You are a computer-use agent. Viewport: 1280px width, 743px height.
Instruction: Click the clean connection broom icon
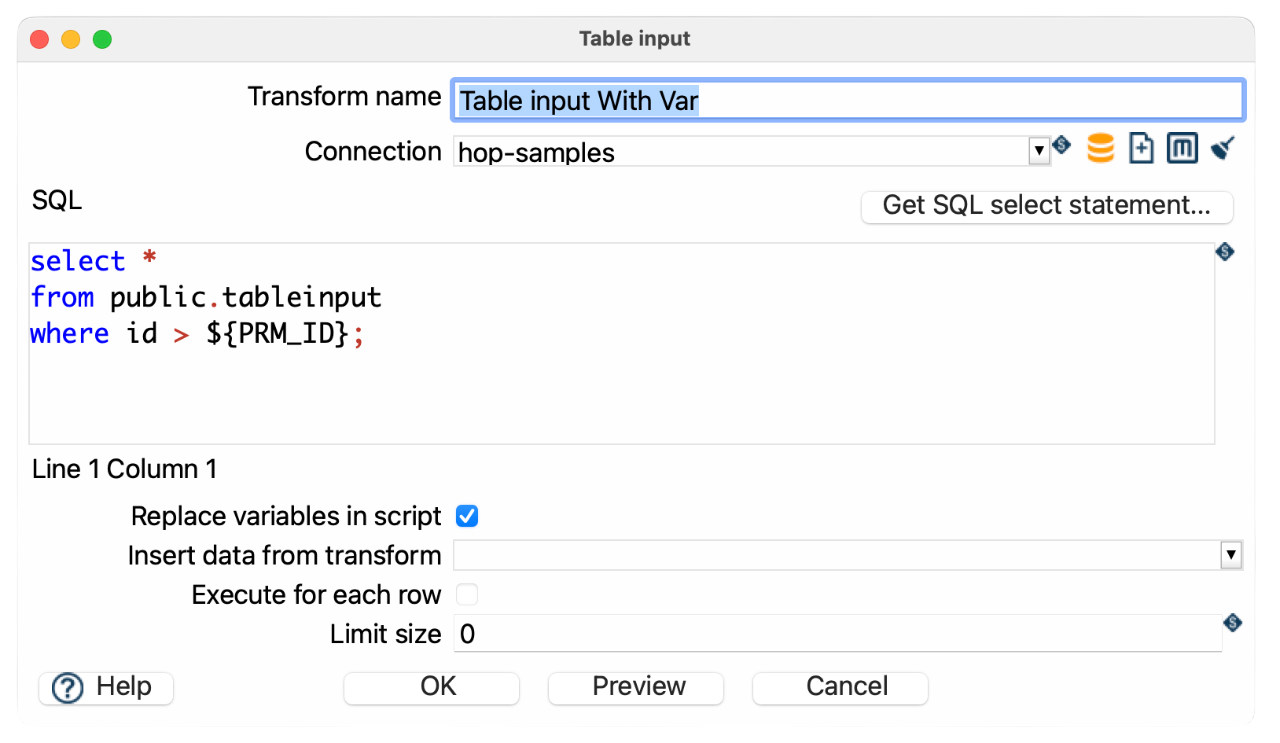pyautogui.click(x=1222, y=147)
